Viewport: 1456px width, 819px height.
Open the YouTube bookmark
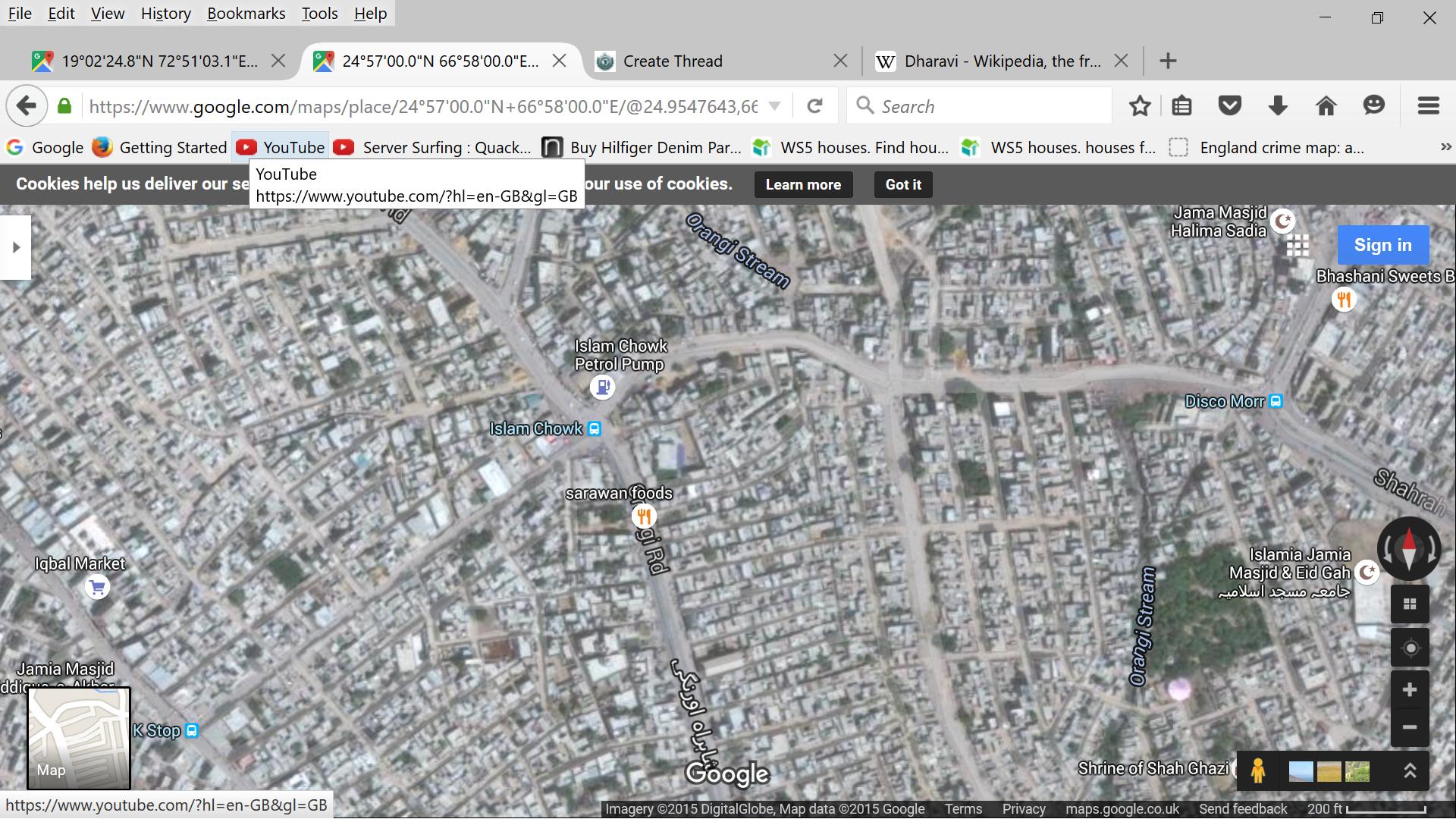click(281, 147)
